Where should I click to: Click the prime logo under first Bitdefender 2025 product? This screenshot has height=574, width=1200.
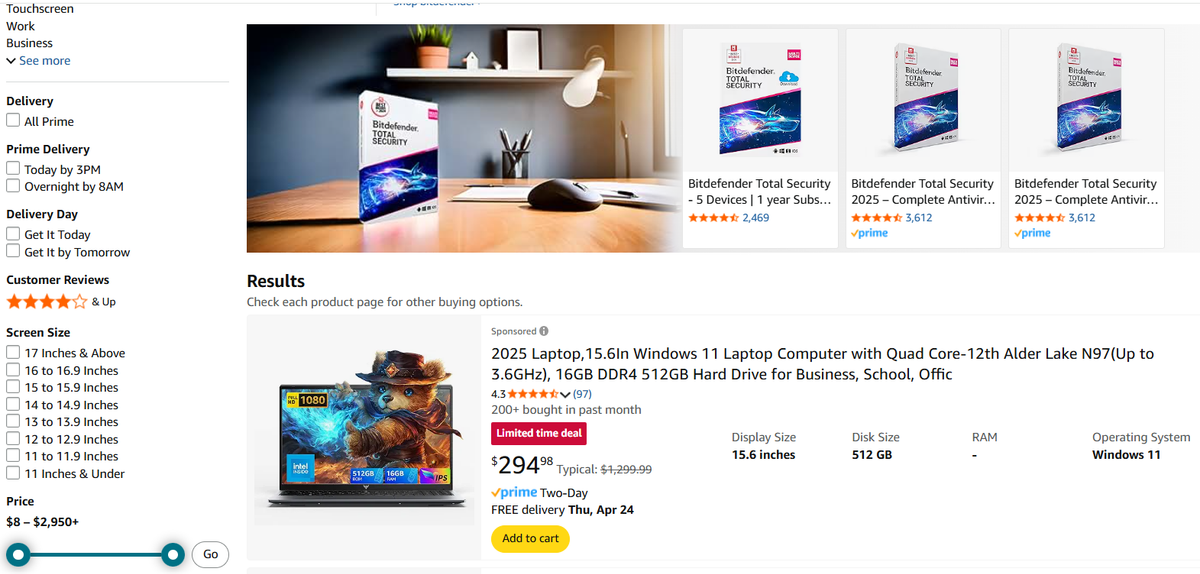coord(869,233)
